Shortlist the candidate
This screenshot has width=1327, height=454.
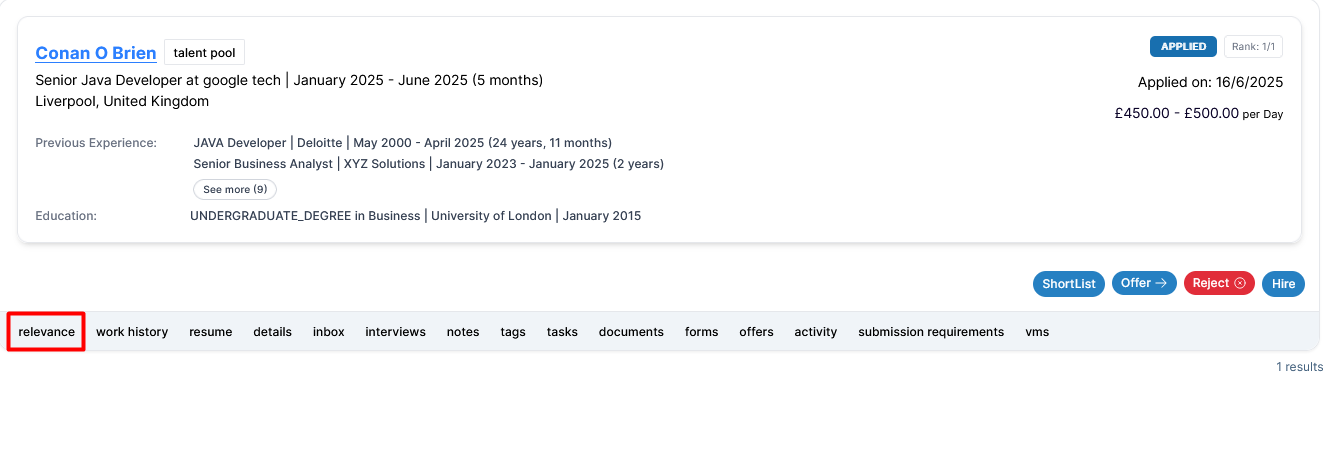[x=1069, y=284]
